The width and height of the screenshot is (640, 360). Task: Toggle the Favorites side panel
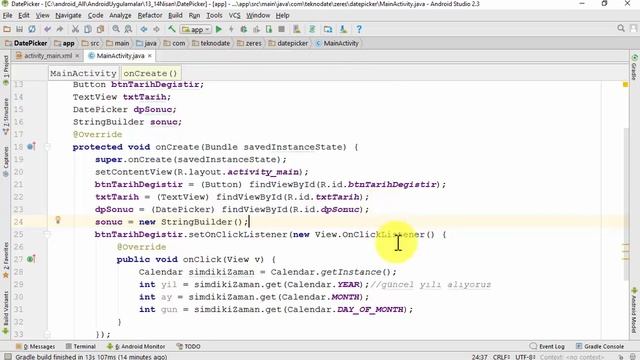tap(5, 260)
